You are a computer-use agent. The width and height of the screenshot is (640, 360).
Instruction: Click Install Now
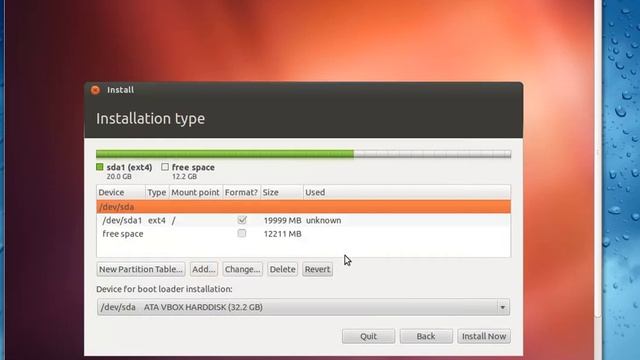tap(484, 336)
